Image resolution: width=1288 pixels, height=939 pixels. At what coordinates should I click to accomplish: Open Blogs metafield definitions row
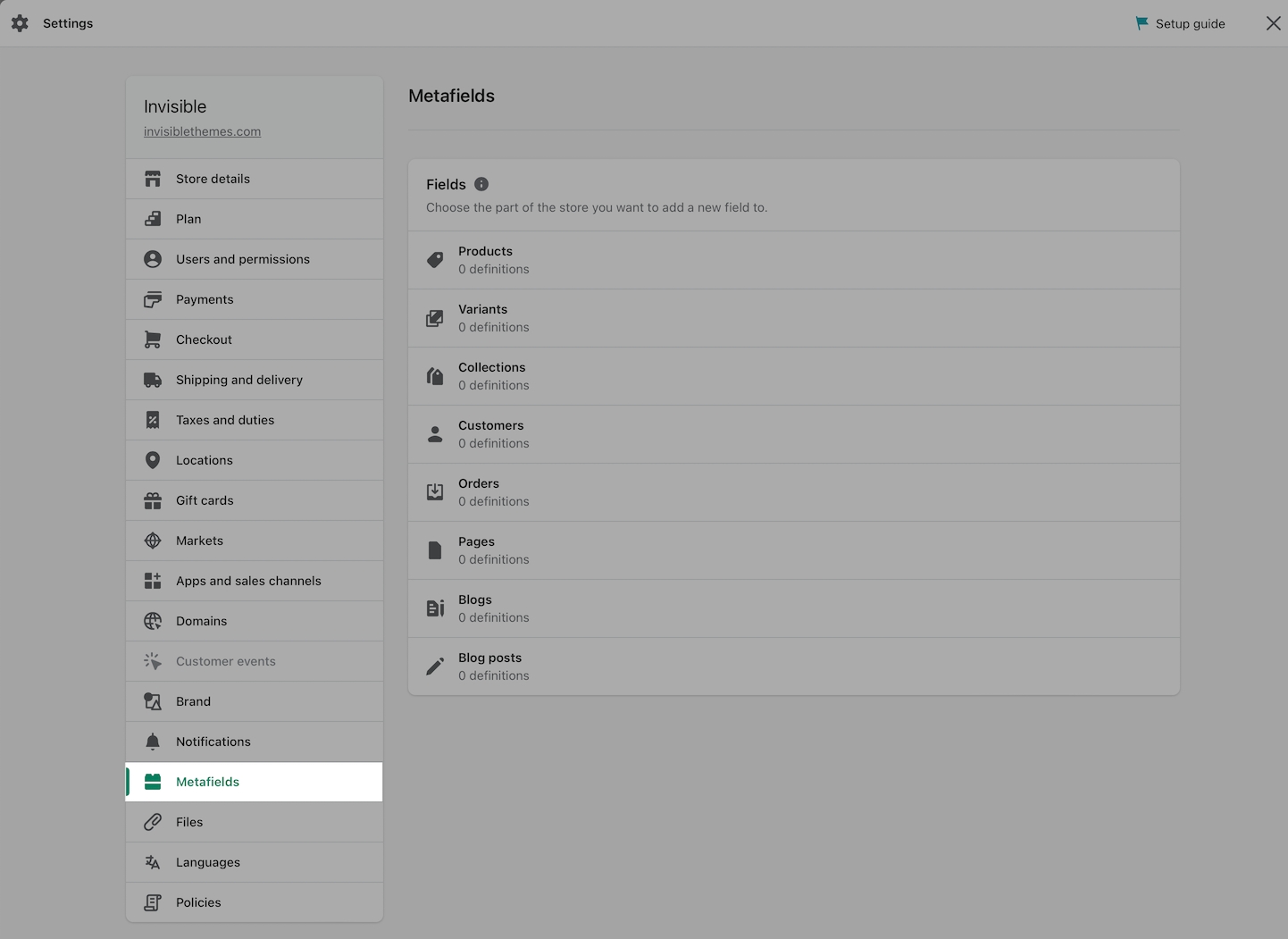793,608
